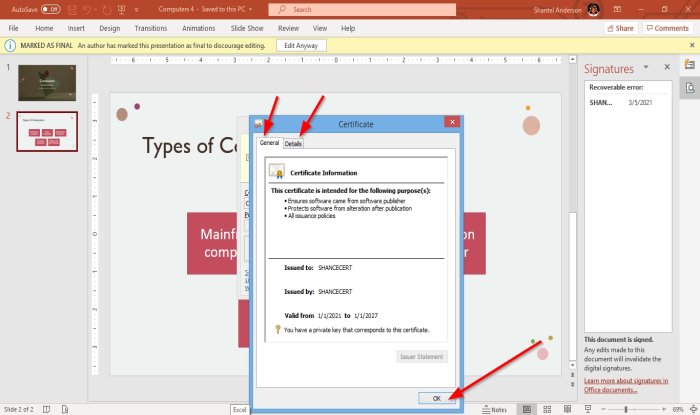
Task: Click the Repeat/Redo icon
Action: click(x=107, y=9)
